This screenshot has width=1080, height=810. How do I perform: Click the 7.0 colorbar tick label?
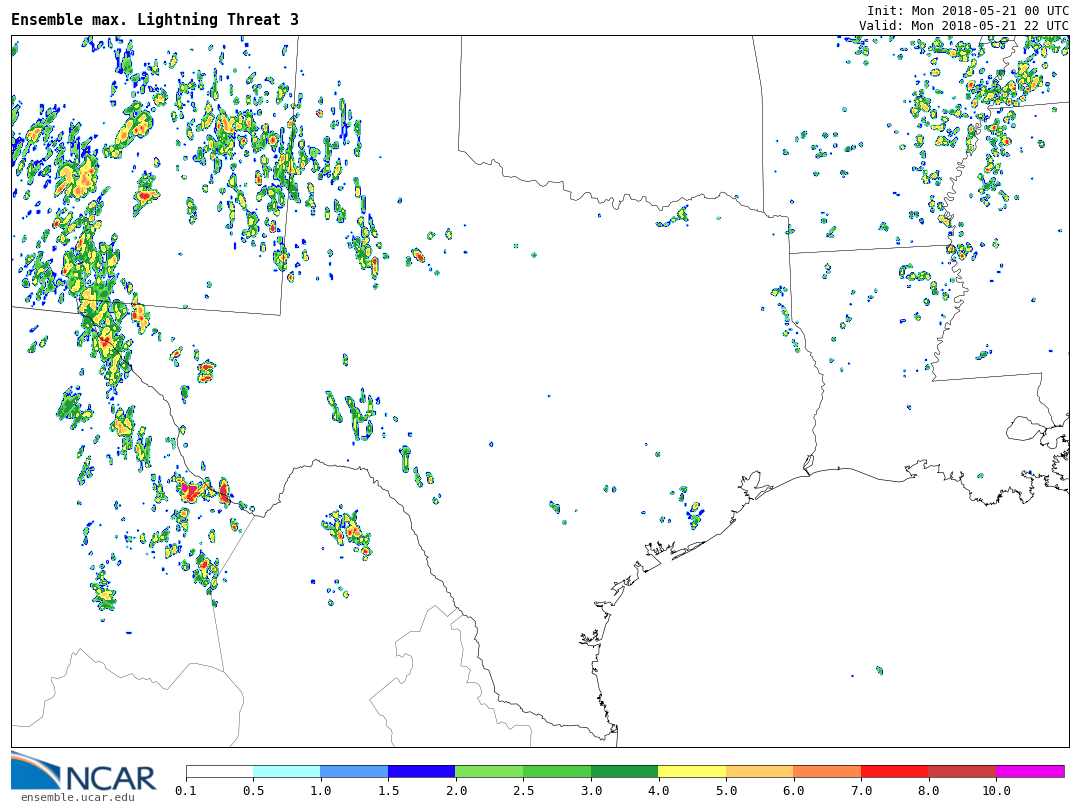point(860,791)
